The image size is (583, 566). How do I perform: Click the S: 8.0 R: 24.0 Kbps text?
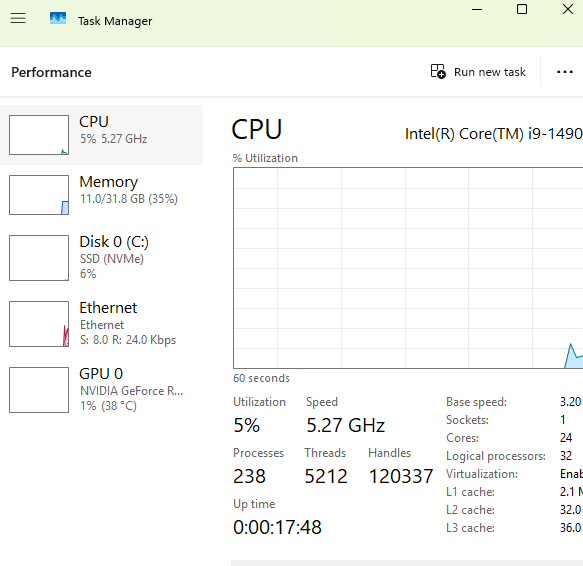pos(128,340)
